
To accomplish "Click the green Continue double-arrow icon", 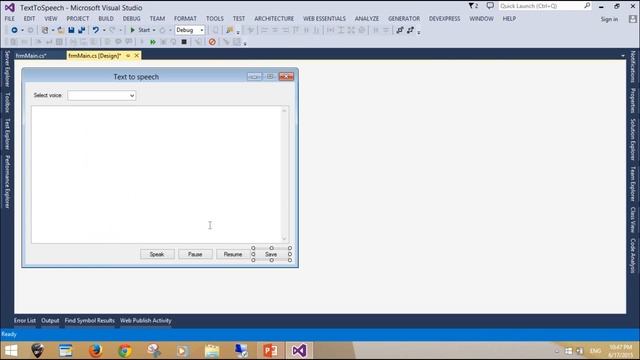I will pyautogui.click(x=153, y=42).
